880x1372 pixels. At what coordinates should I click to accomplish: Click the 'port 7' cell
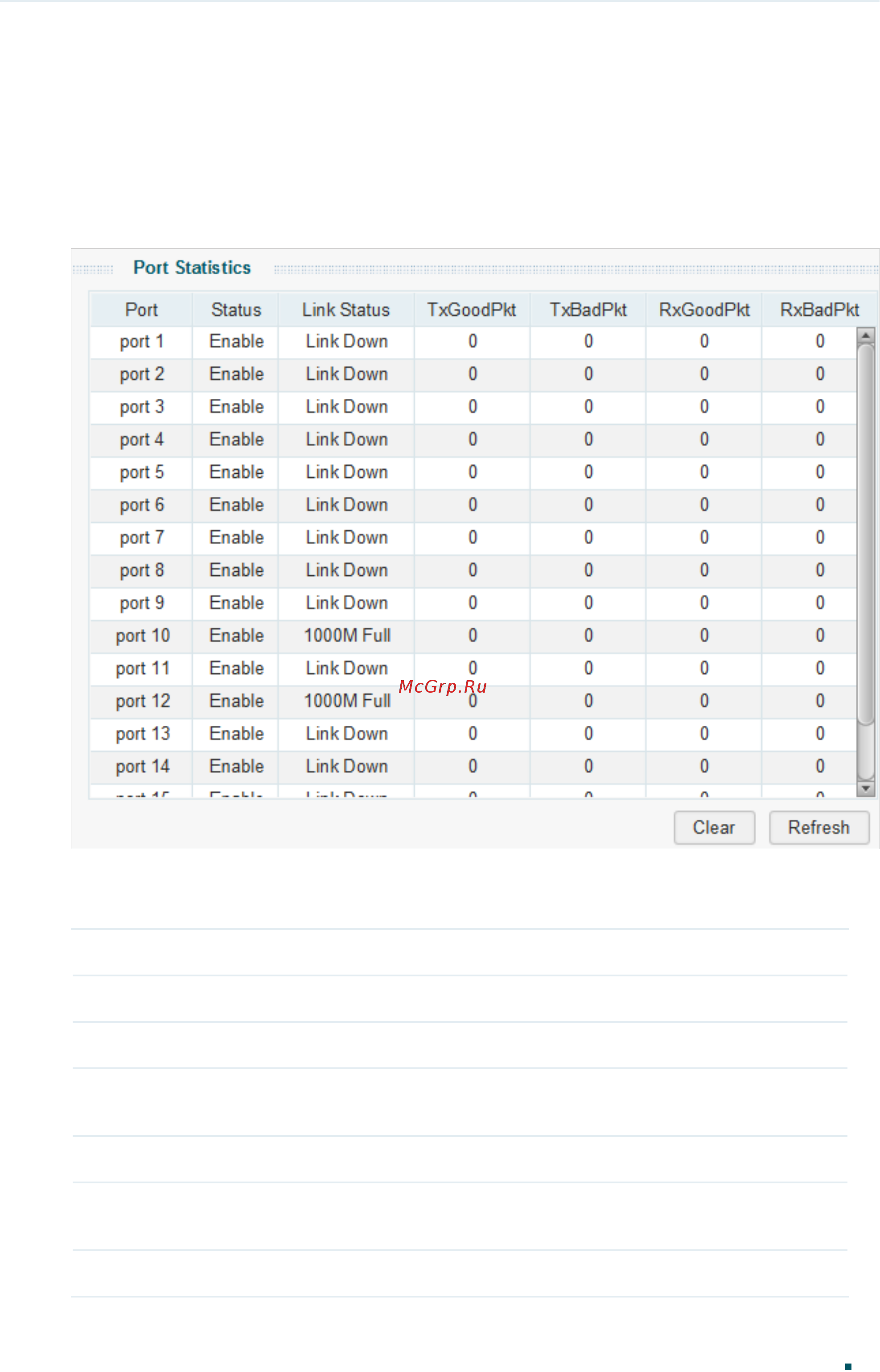[x=142, y=538]
